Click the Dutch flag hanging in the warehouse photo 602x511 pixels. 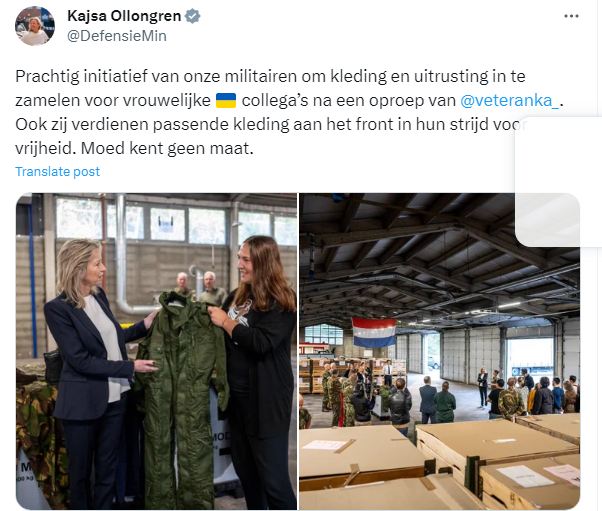click(374, 332)
